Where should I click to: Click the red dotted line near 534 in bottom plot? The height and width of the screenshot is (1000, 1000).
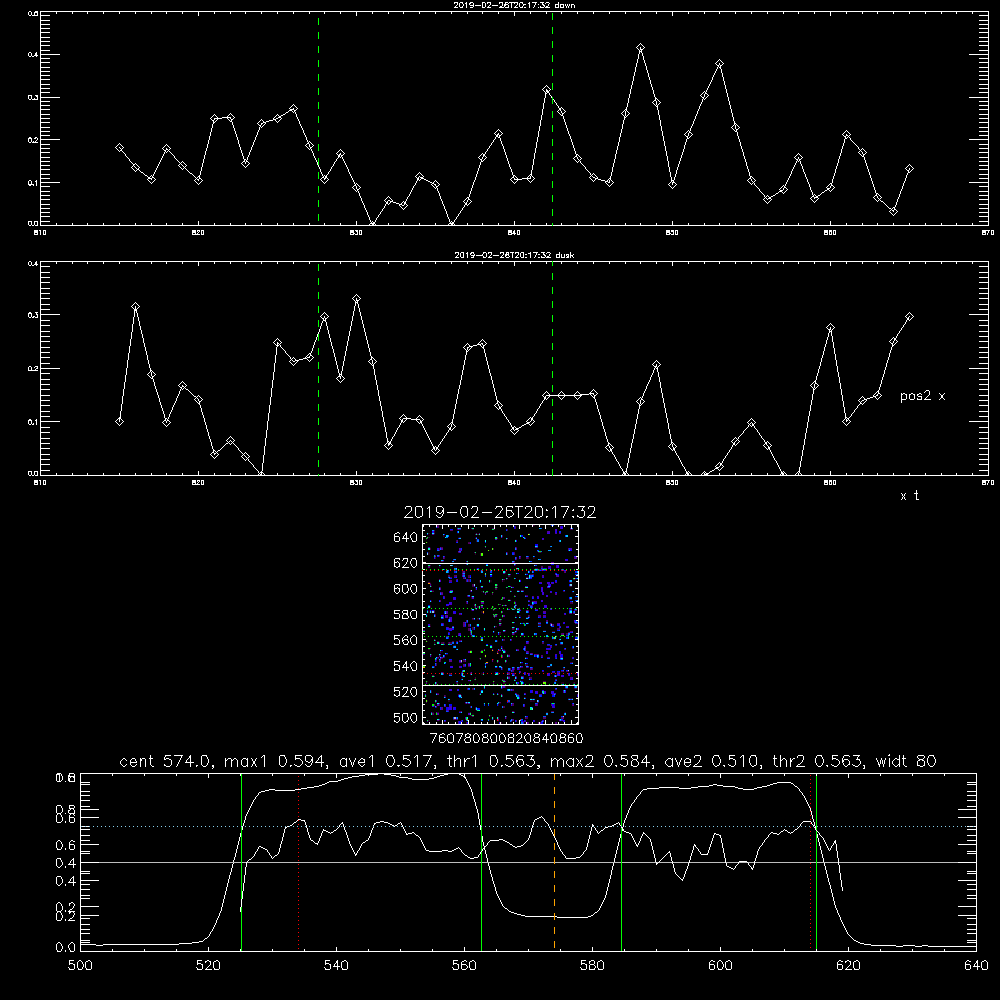point(298,862)
